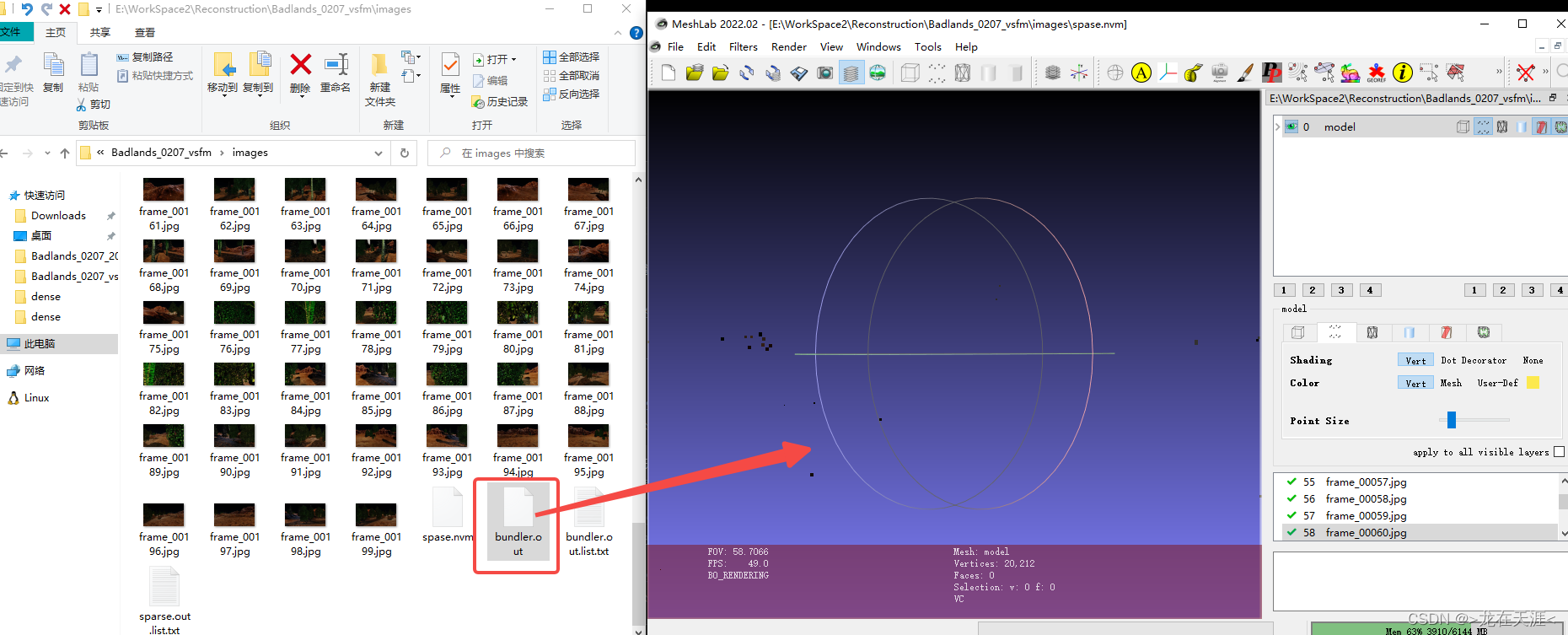This screenshot has width=1568, height=635.
Task: Open the Raster Alignment camera tool
Action: coord(1220,73)
